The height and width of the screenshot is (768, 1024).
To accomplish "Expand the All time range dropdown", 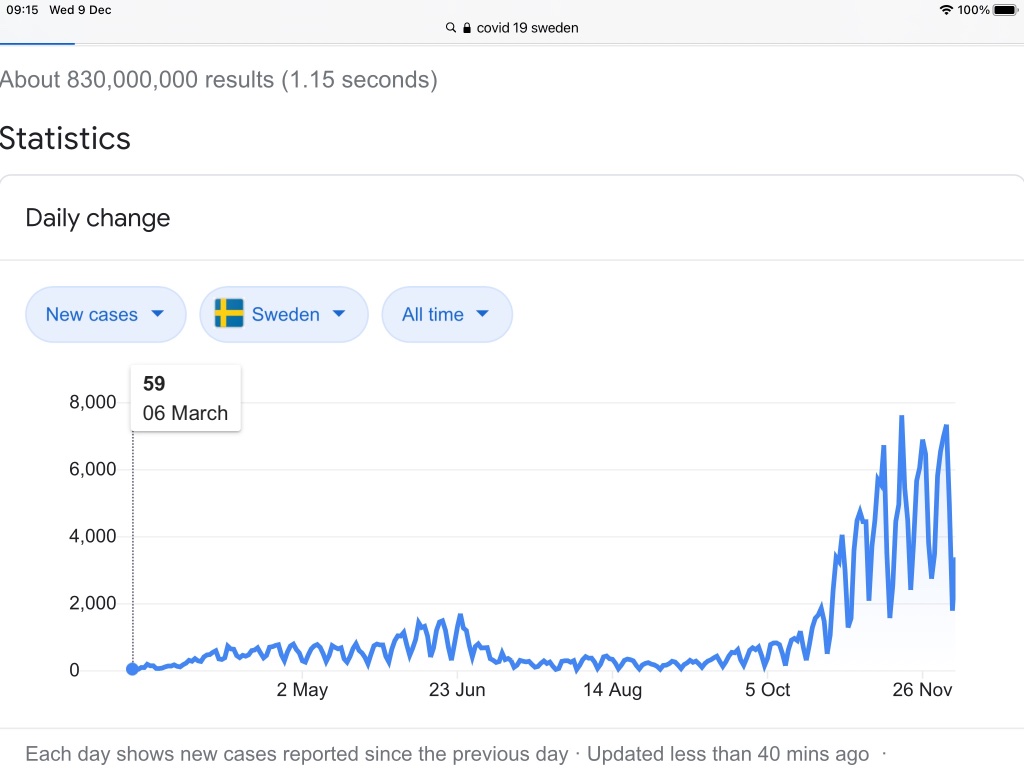I will pos(447,314).
